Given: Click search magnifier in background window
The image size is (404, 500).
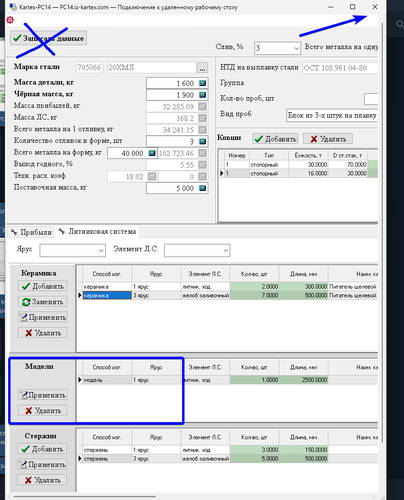Looking at the screenshot, I should pyautogui.click(x=399, y=24).
